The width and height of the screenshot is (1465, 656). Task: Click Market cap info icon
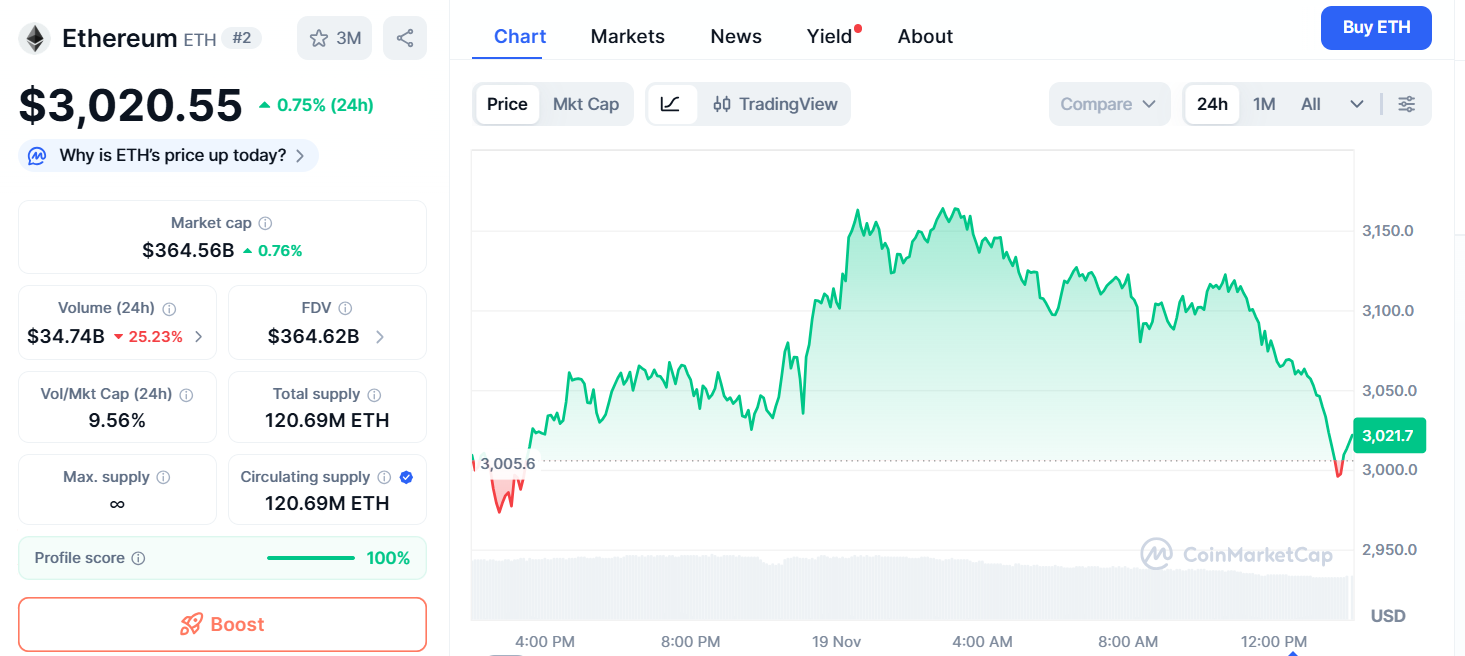(265, 223)
